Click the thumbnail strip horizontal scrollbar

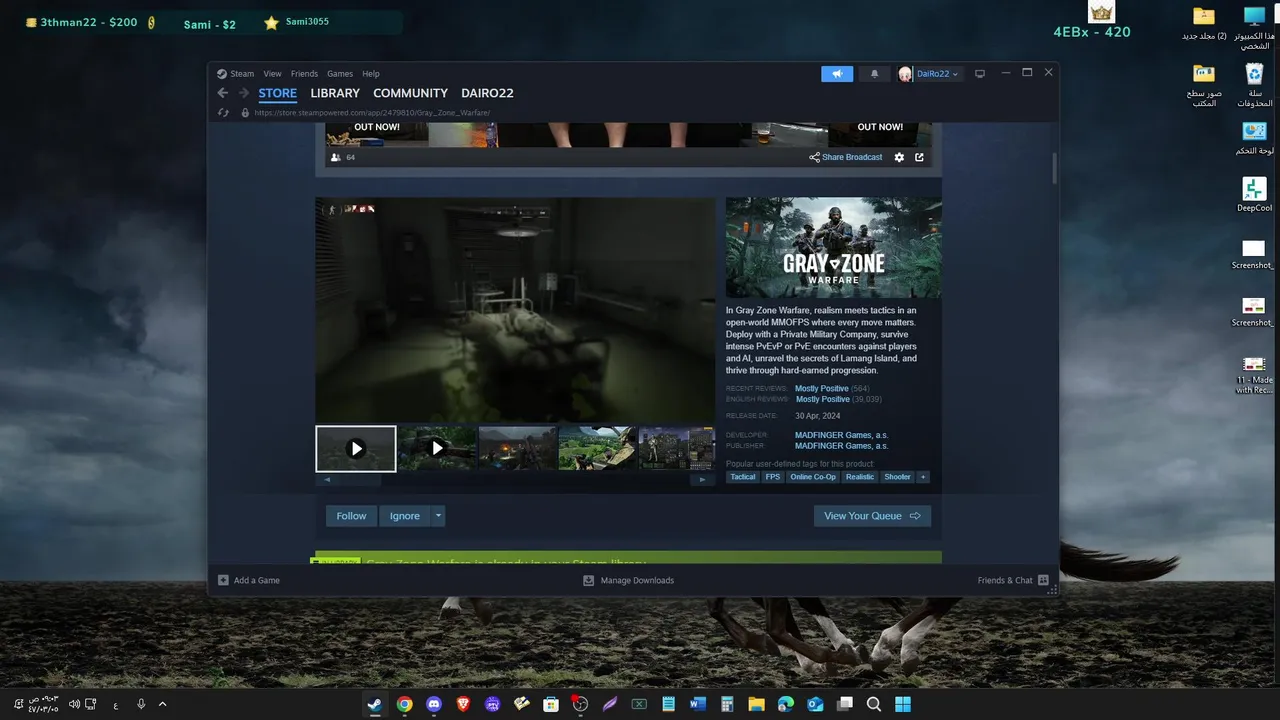pos(360,480)
